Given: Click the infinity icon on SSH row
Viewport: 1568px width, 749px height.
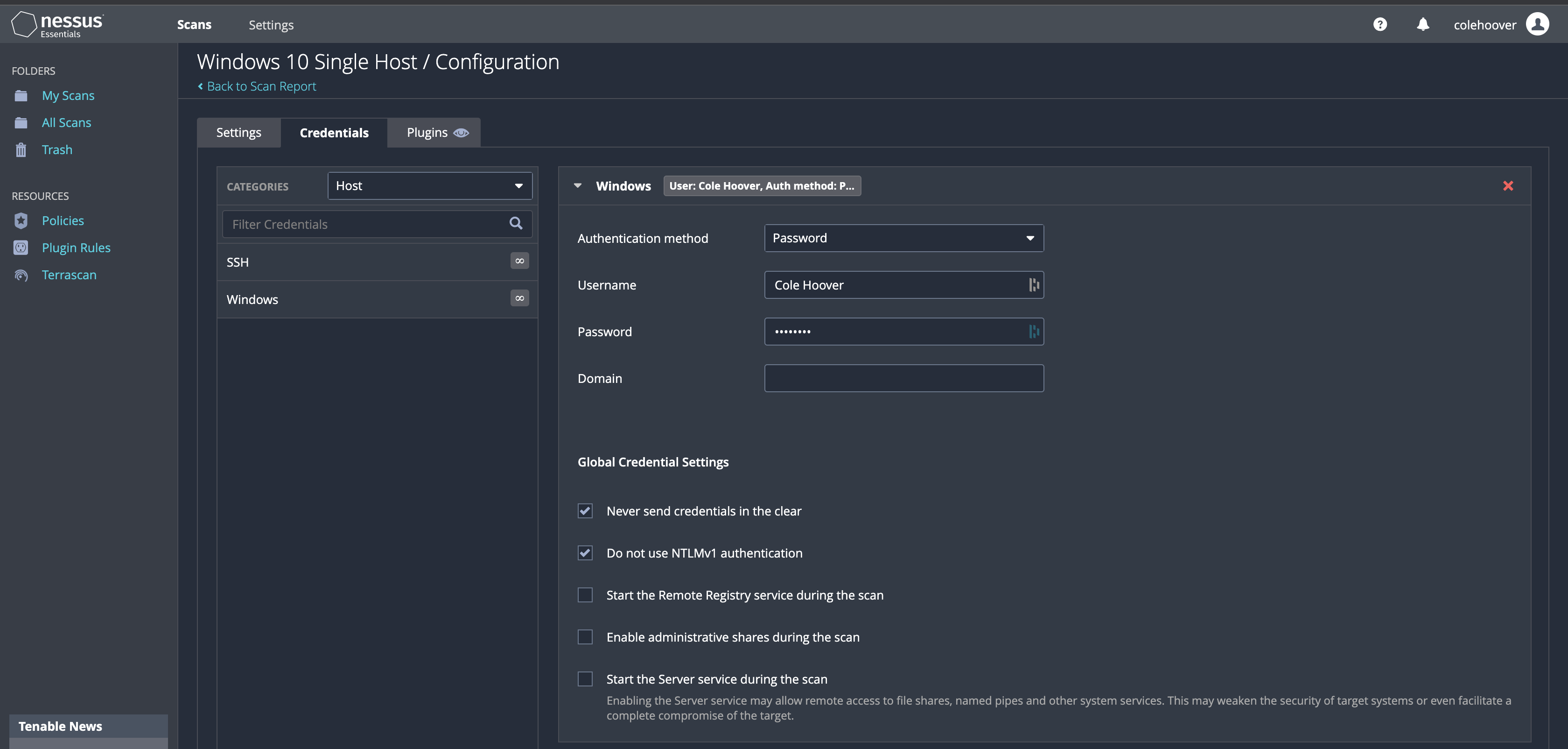Looking at the screenshot, I should pos(519,261).
